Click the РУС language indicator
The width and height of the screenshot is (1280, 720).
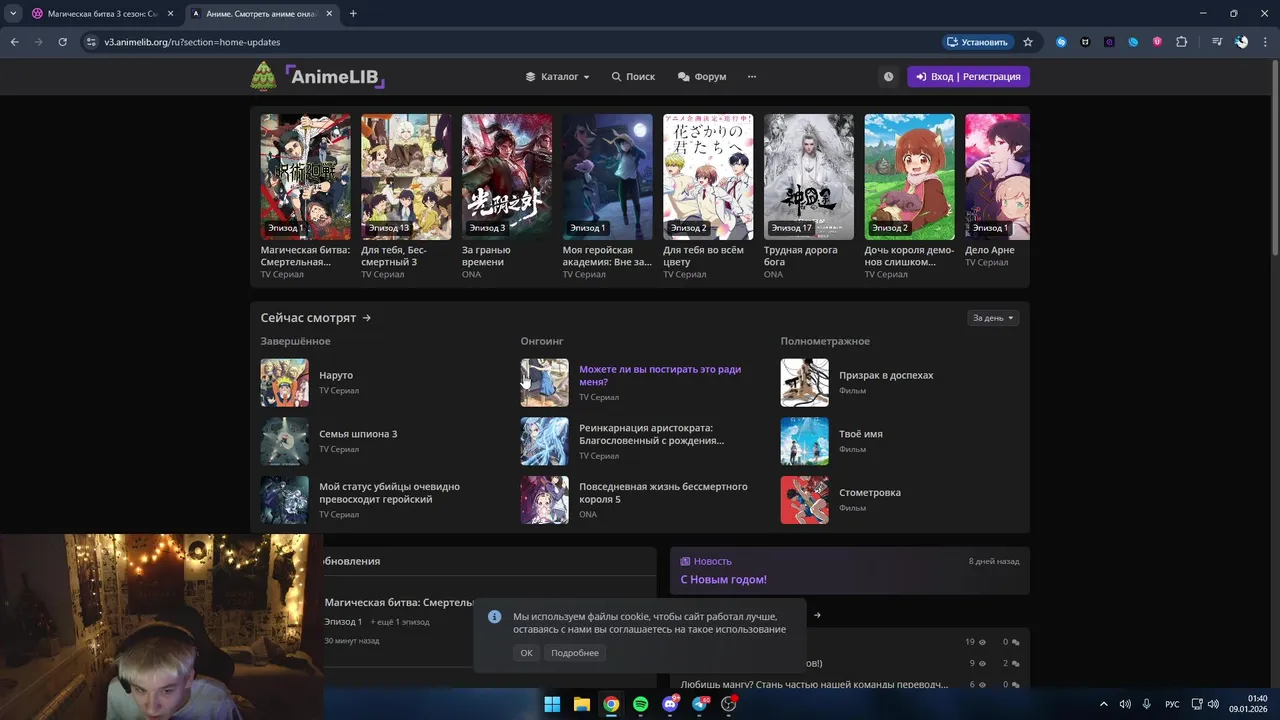click(x=1172, y=704)
